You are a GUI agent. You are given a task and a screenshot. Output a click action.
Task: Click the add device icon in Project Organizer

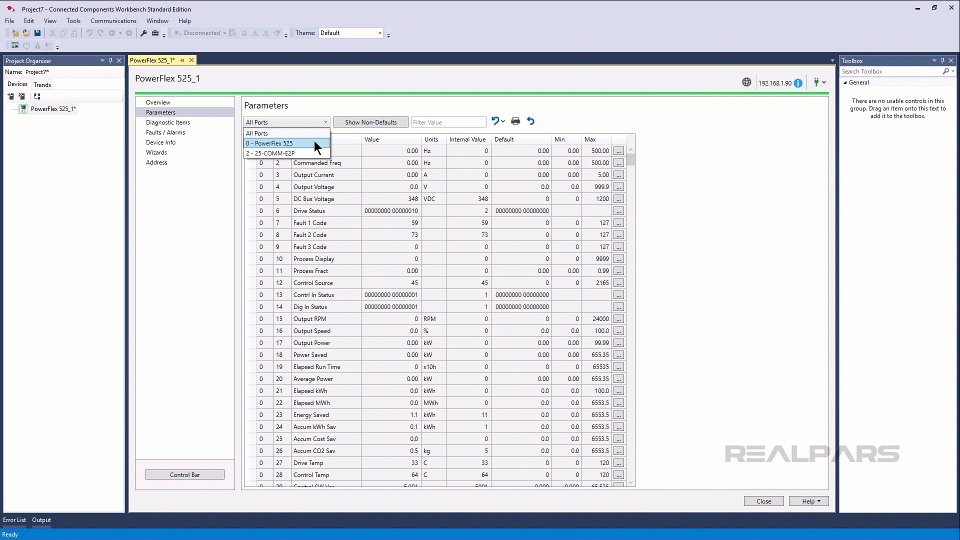[x=11, y=97]
